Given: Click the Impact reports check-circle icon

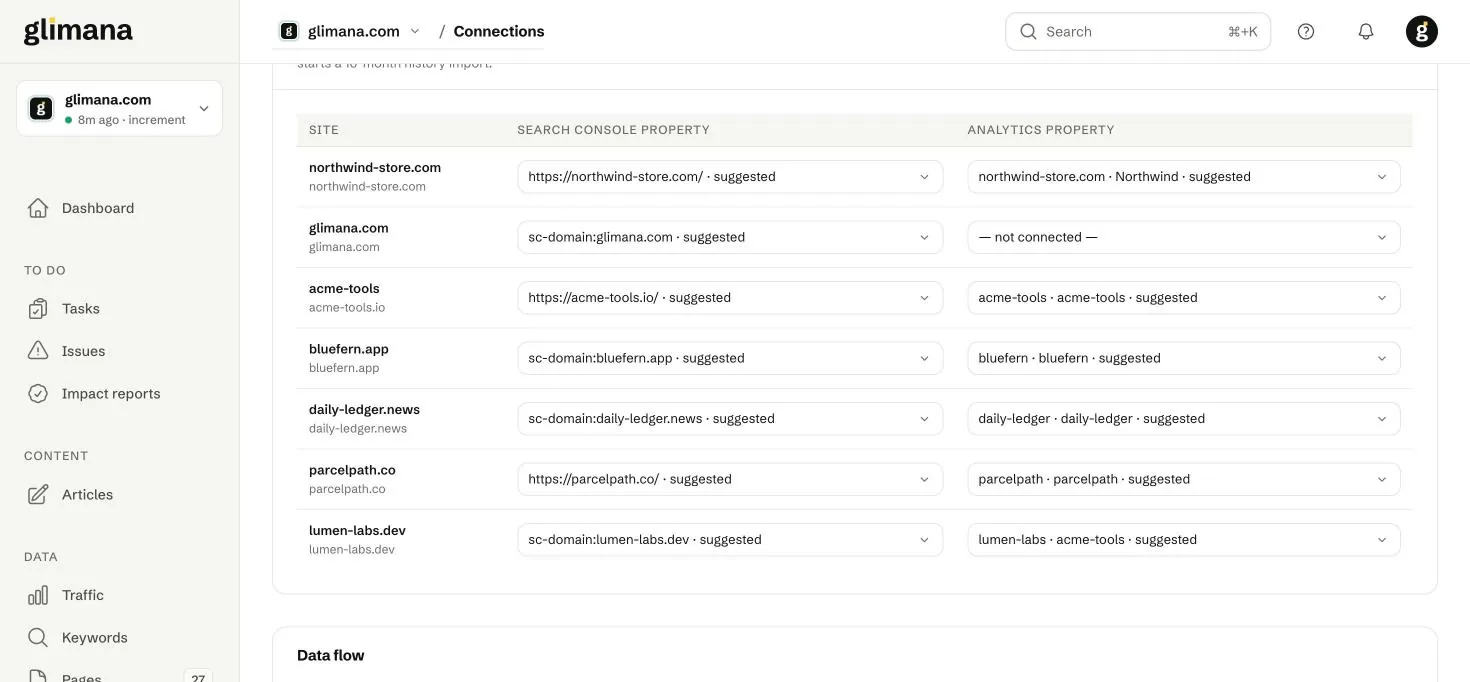Looking at the screenshot, I should tap(38, 393).
